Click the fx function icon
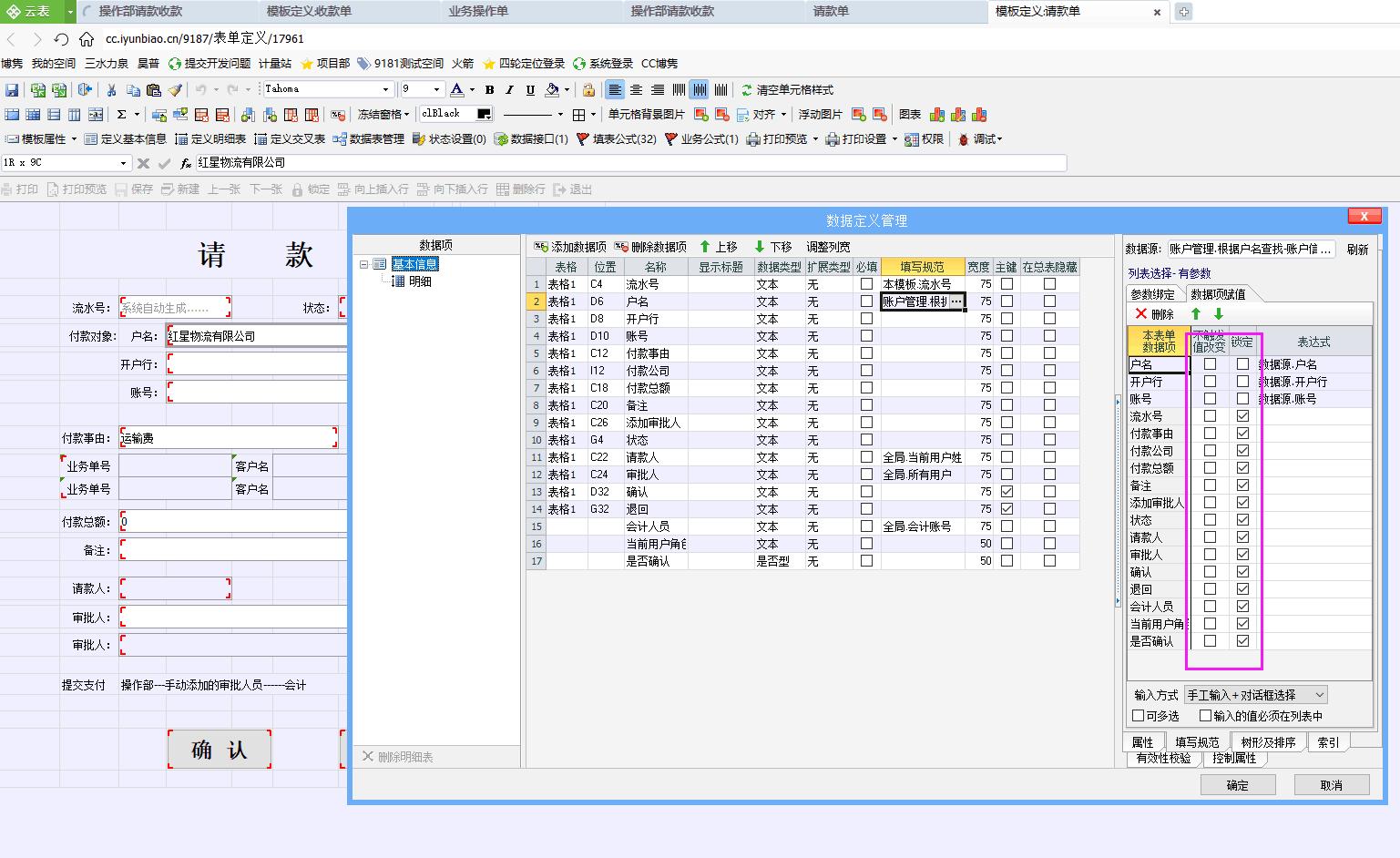This screenshot has width=1400, height=858. coord(186,163)
